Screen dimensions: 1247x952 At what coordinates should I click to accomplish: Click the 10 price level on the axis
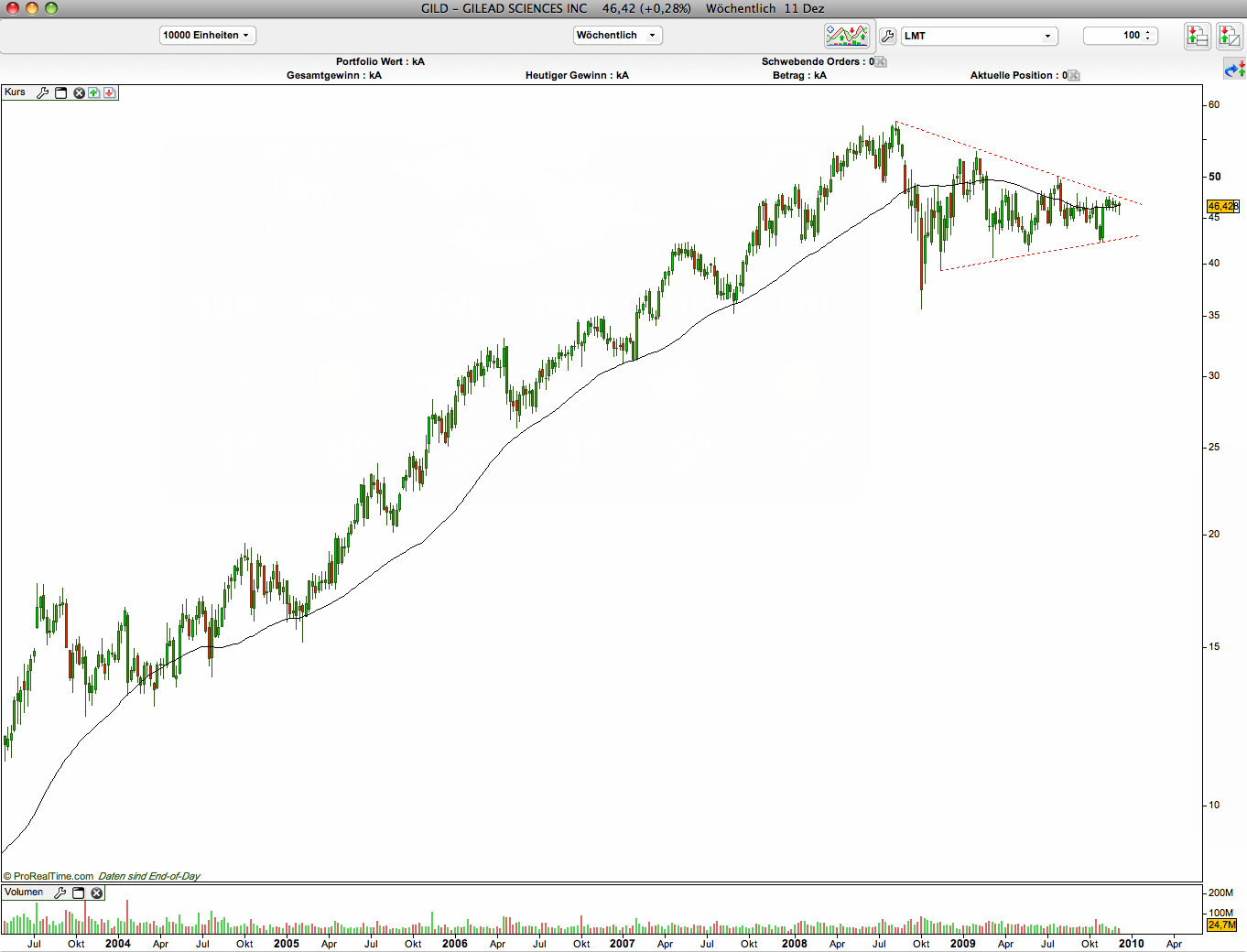pyautogui.click(x=1214, y=806)
